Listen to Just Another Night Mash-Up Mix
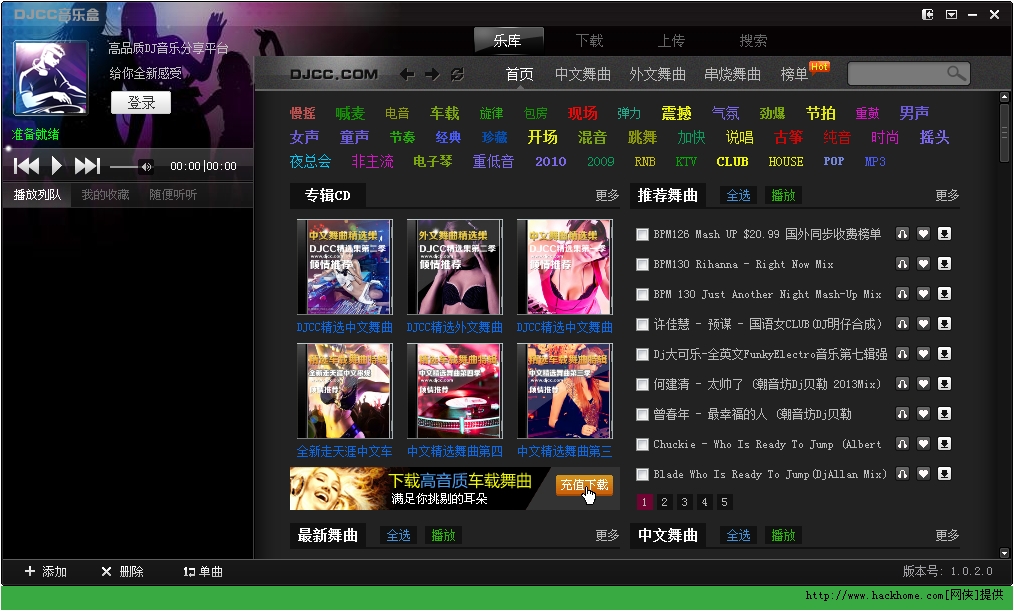Image resolution: width=1014 pixels, height=611 pixels. point(902,294)
